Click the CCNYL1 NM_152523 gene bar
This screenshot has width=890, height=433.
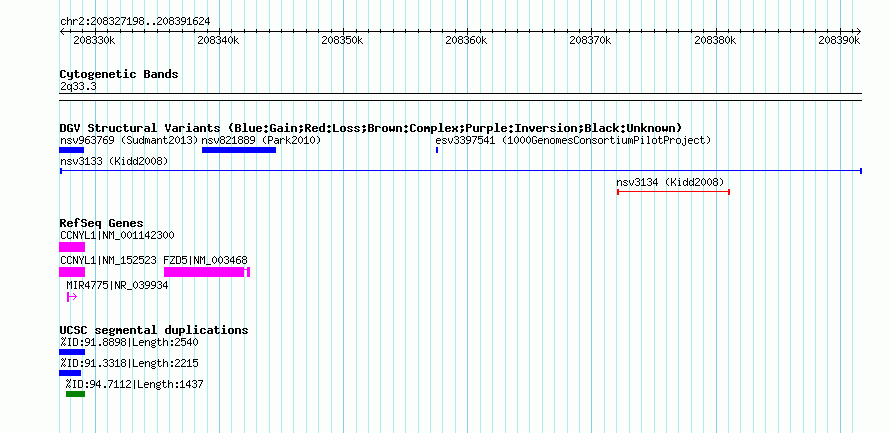click(72, 272)
